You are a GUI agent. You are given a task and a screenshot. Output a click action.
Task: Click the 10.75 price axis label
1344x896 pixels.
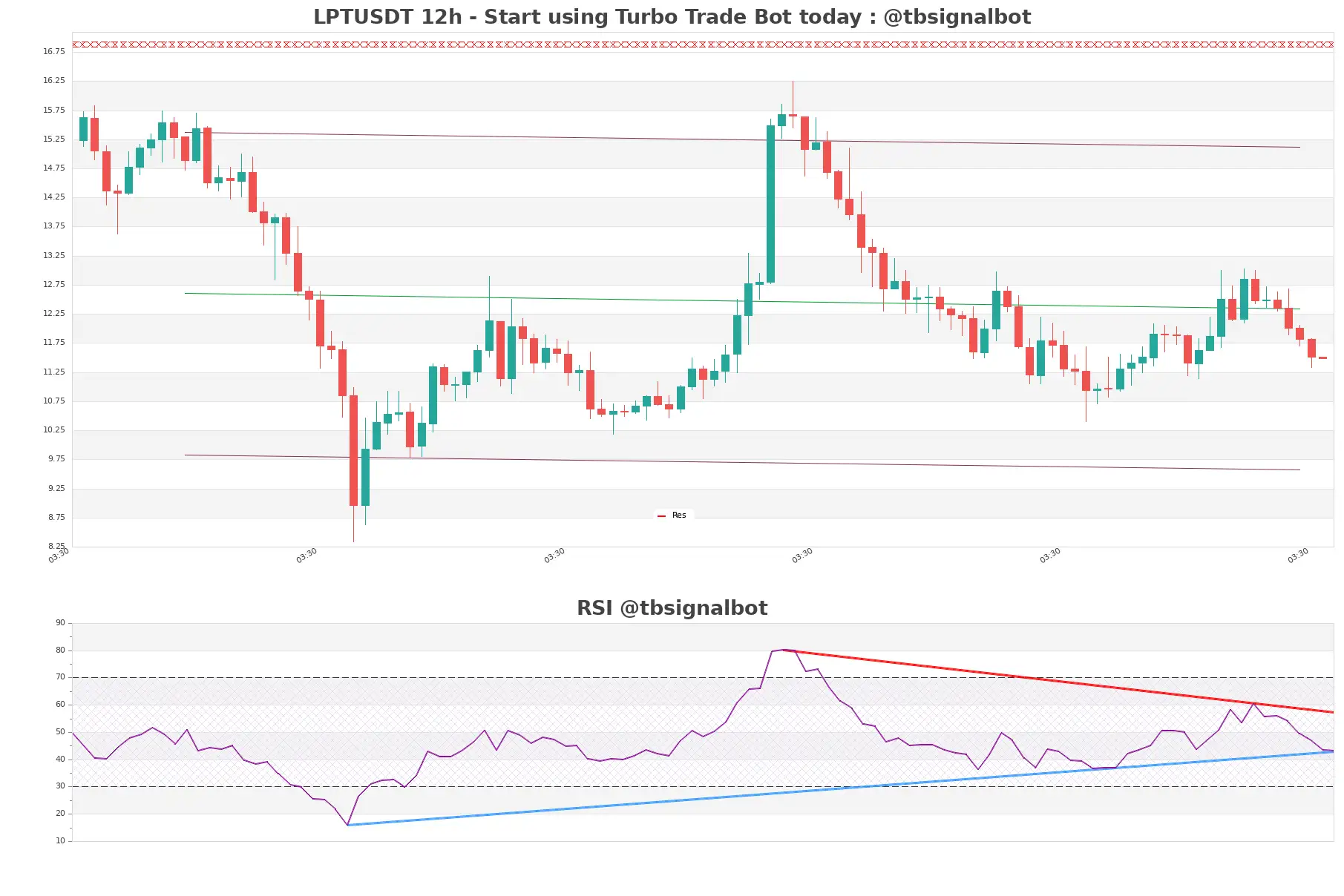[53, 401]
